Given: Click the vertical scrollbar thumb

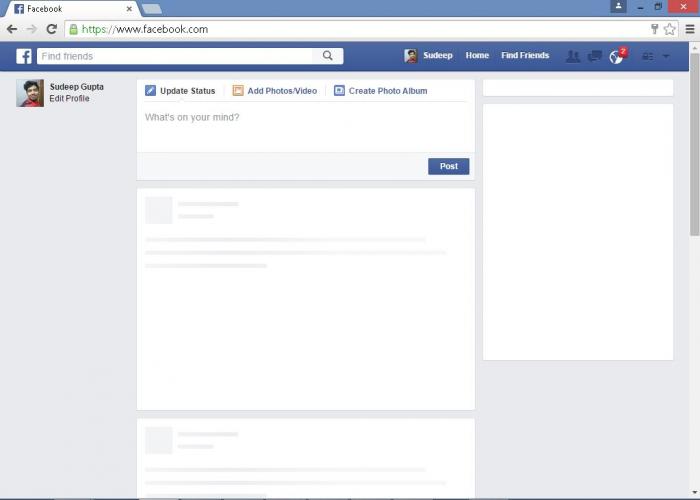Looking at the screenshot, I should pyautogui.click(x=695, y=144).
